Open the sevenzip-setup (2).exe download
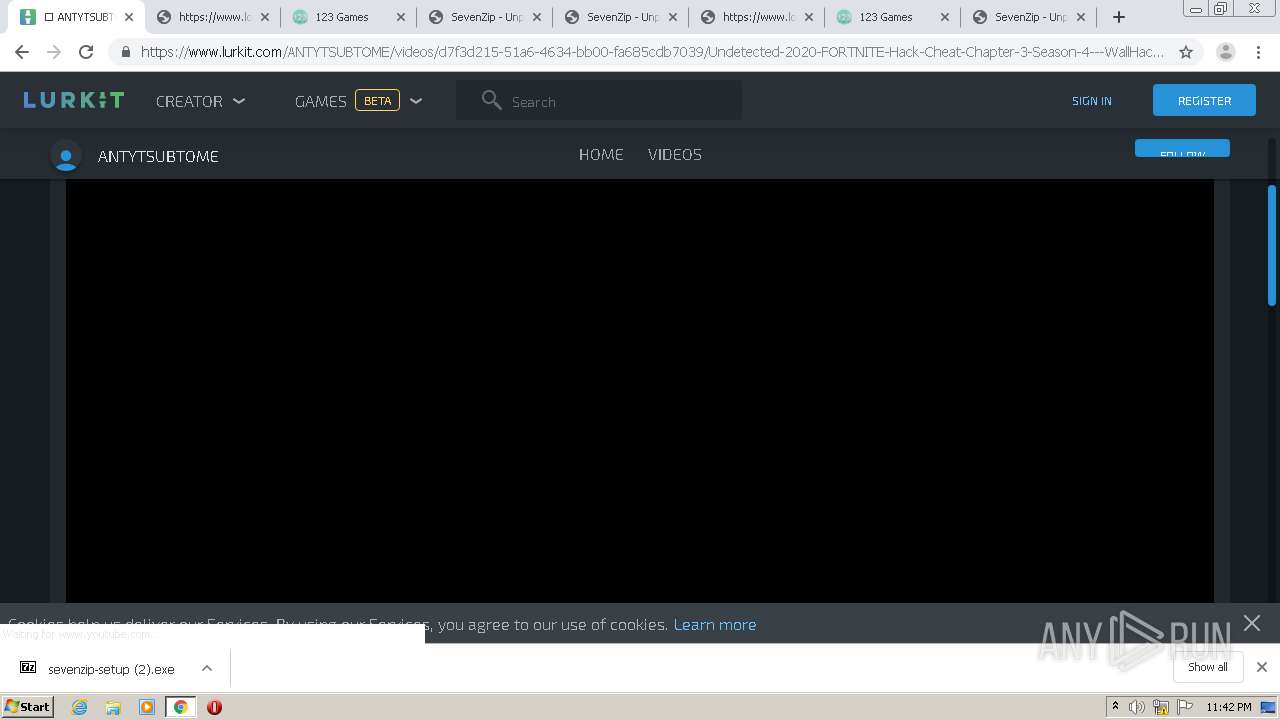Image resolution: width=1280 pixels, height=720 pixels. pyautogui.click(x=111, y=669)
